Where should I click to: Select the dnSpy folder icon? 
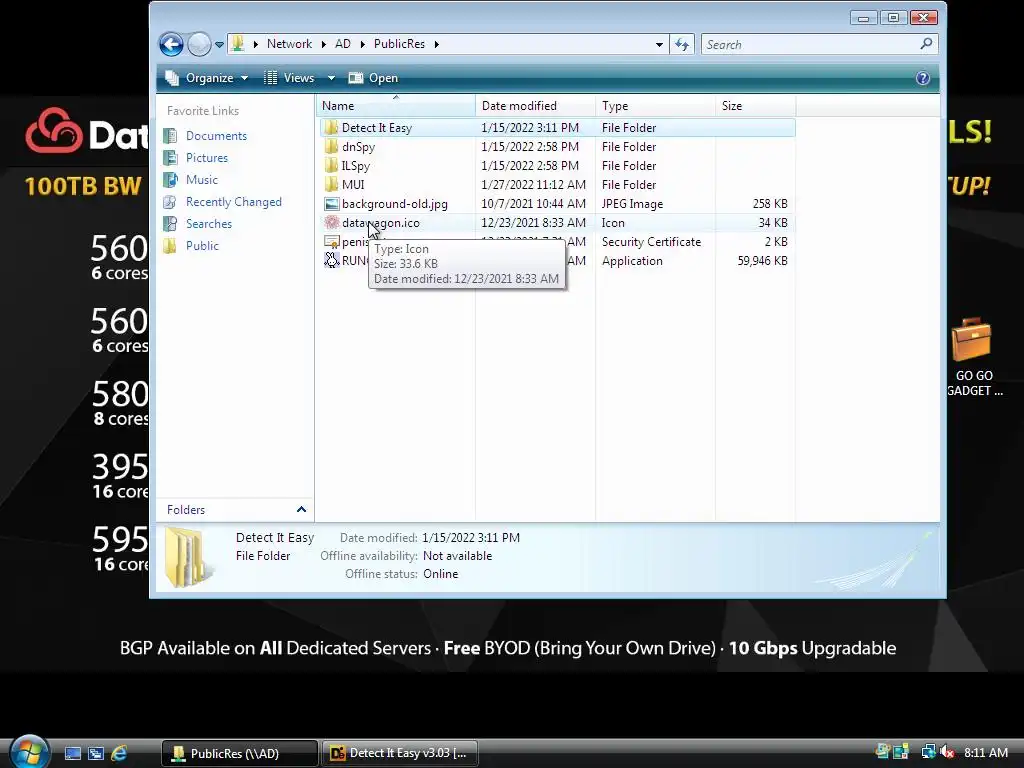331,146
